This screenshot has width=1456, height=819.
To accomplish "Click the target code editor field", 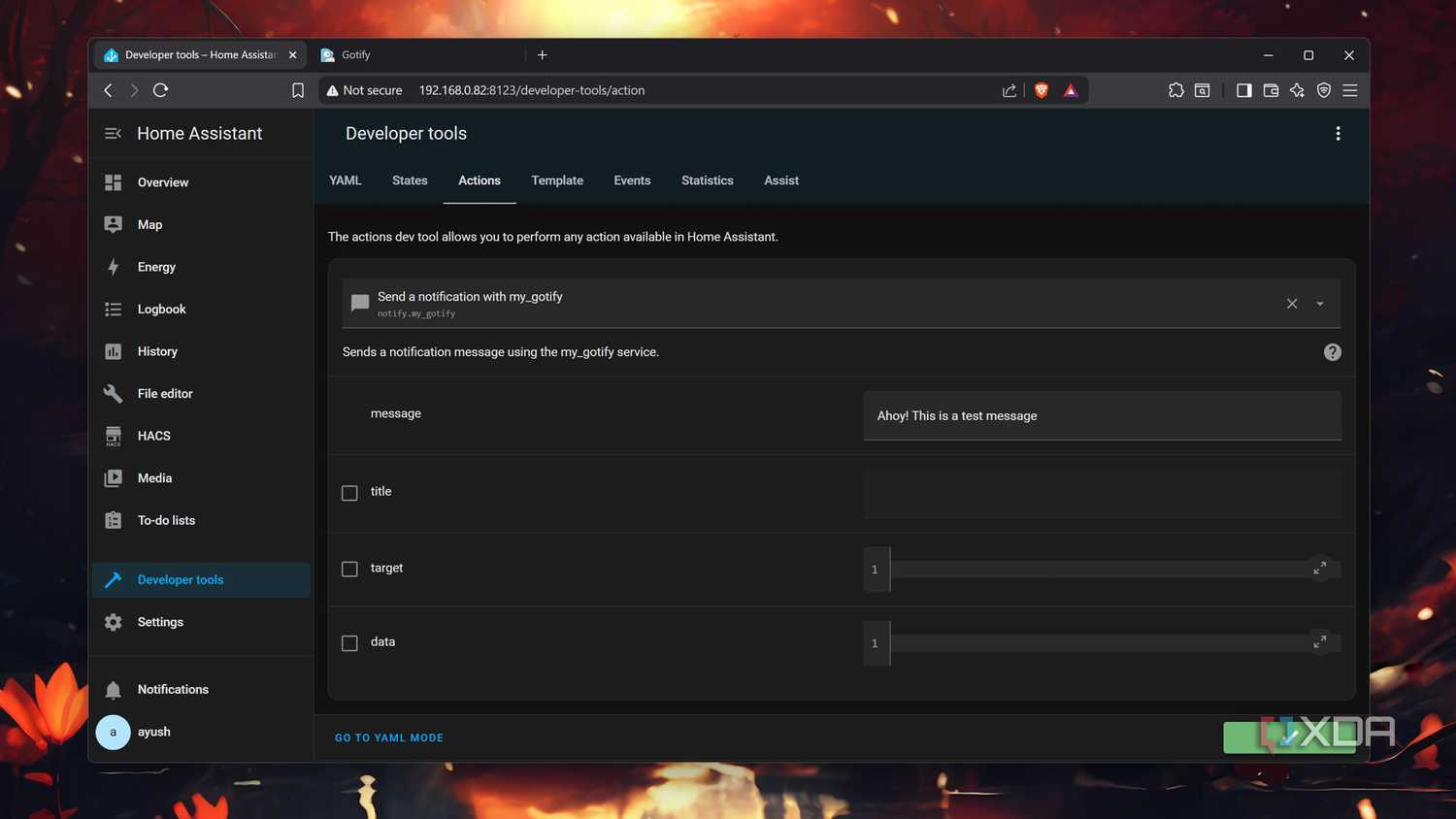I will click(x=1102, y=569).
